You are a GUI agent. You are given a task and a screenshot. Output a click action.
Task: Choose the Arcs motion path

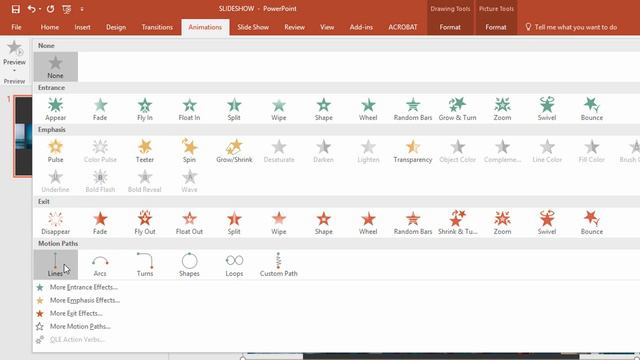(100, 265)
